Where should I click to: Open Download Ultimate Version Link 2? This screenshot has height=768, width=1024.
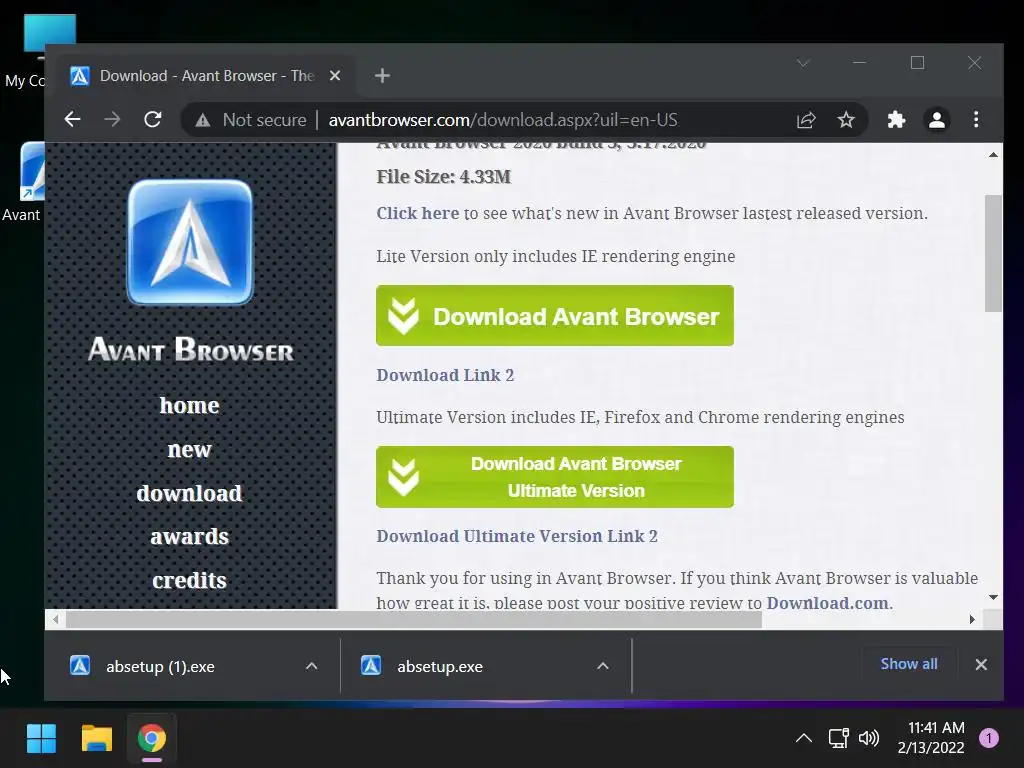pyautogui.click(x=517, y=536)
